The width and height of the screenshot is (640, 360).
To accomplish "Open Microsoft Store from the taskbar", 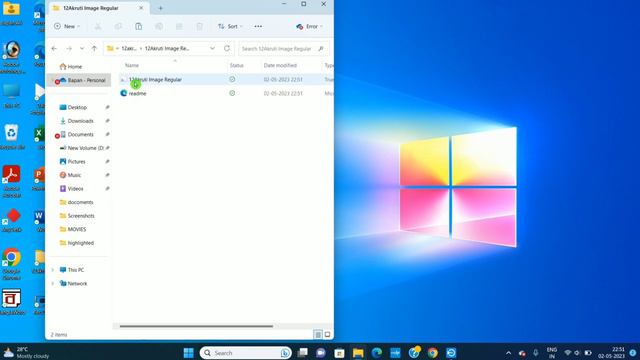I will pos(339,353).
